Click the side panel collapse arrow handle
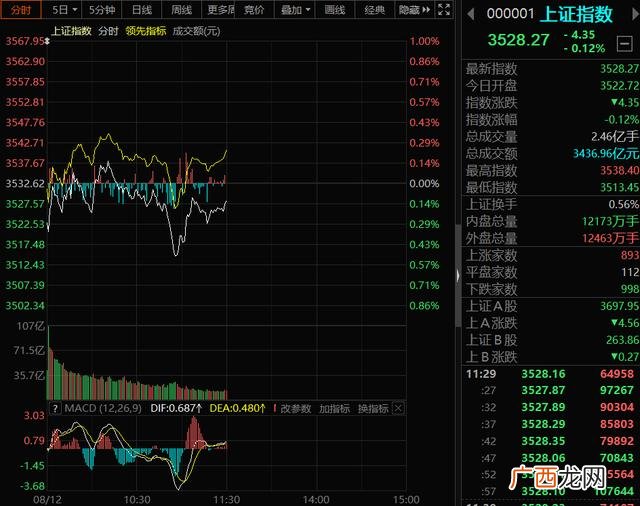 458,276
